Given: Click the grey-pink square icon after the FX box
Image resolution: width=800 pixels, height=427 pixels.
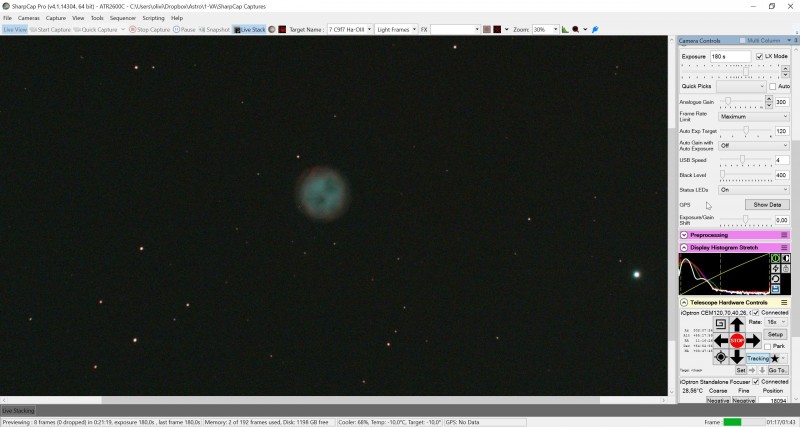Looking at the screenshot, I should click(x=487, y=30).
